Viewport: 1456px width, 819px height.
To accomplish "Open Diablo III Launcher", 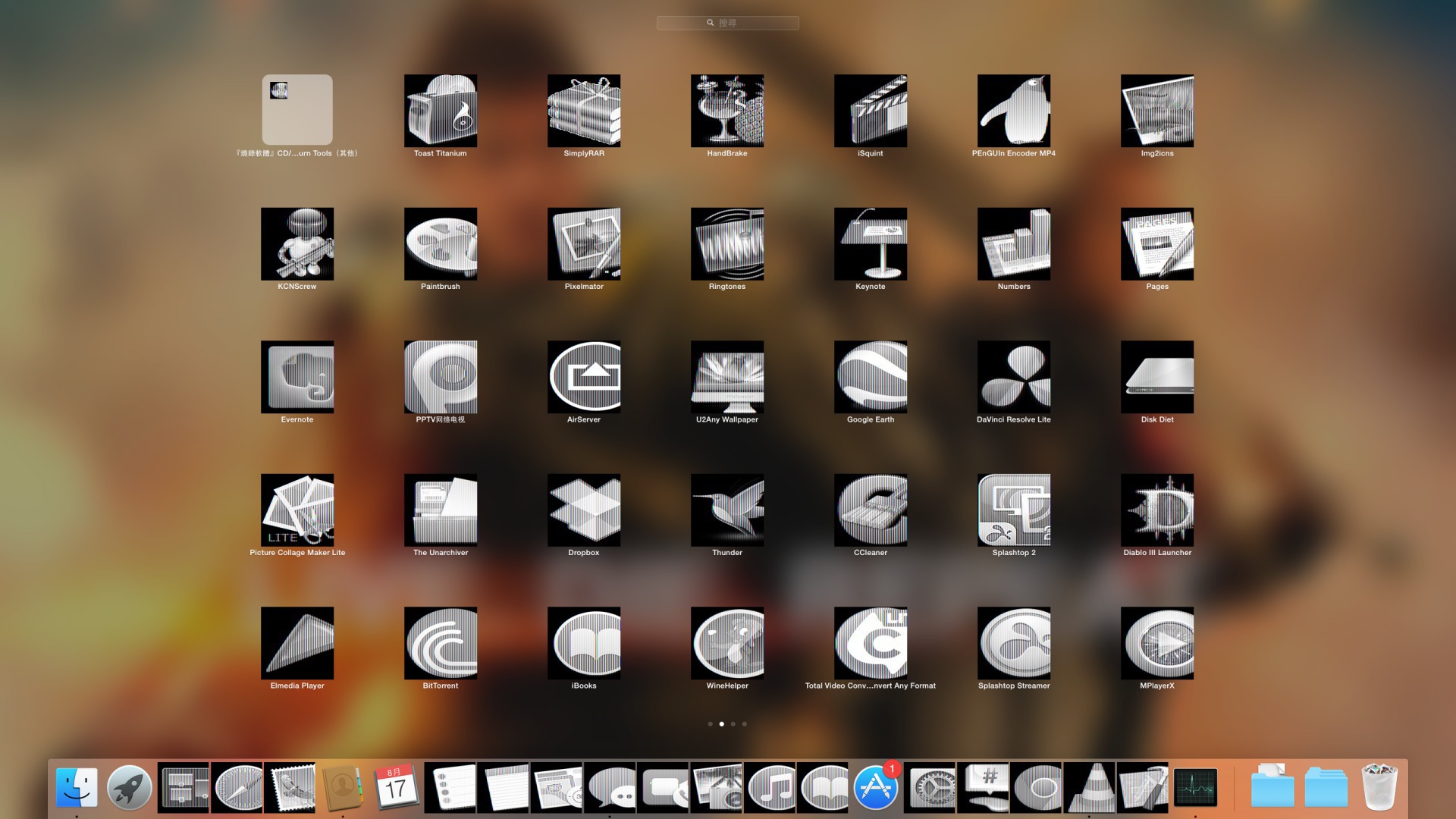I will pyautogui.click(x=1157, y=510).
